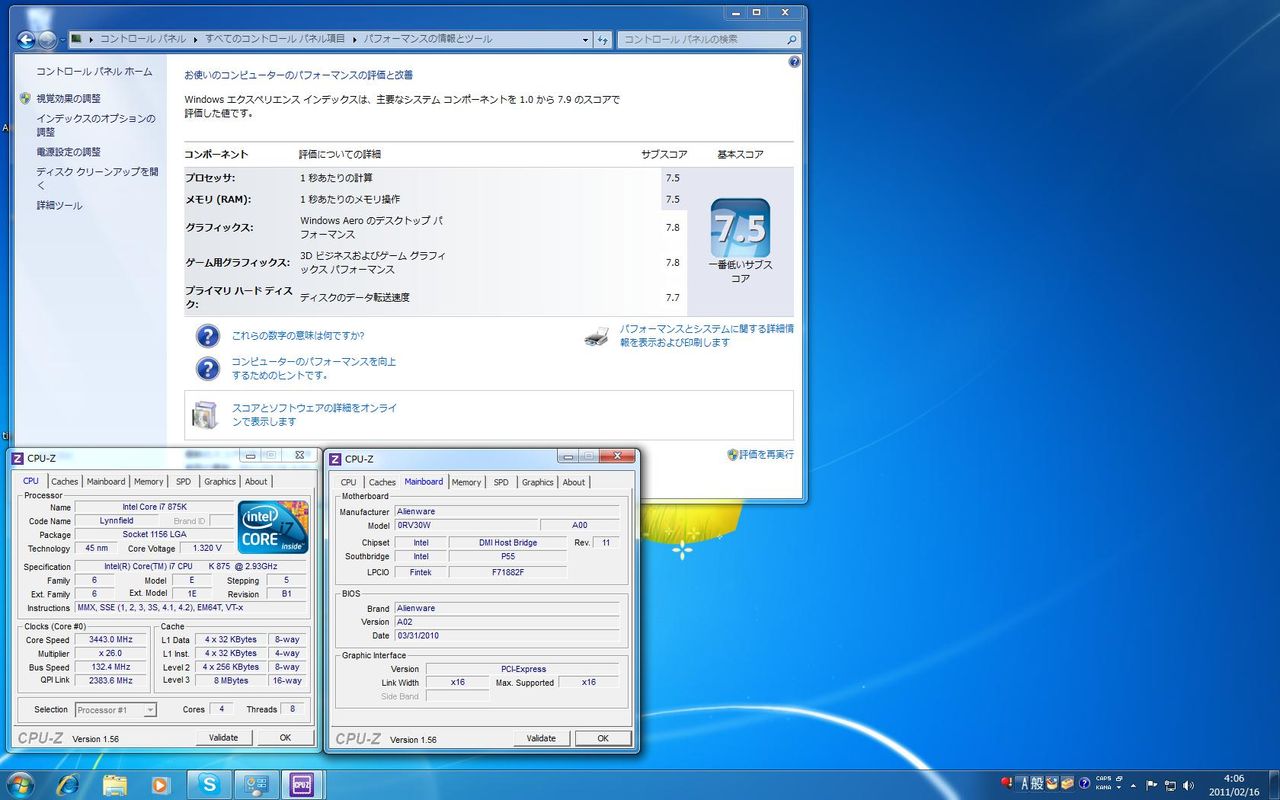Open 詳細ツール link
The height and width of the screenshot is (800, 1280).
tap(60, 205)
